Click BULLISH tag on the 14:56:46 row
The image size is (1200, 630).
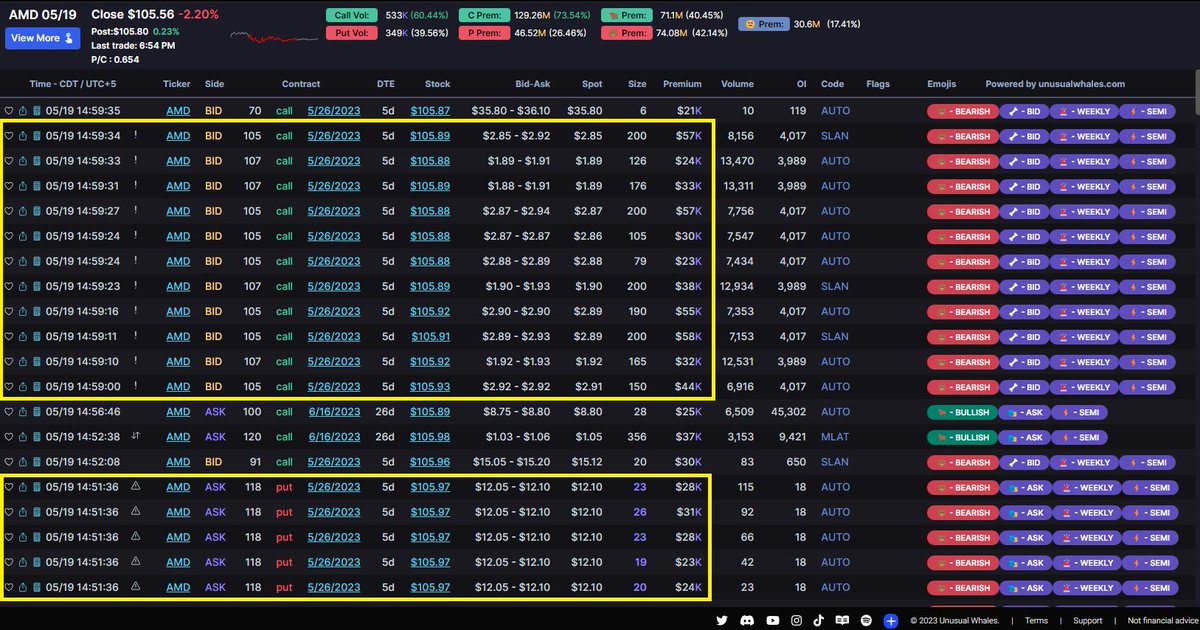point(962,412)
